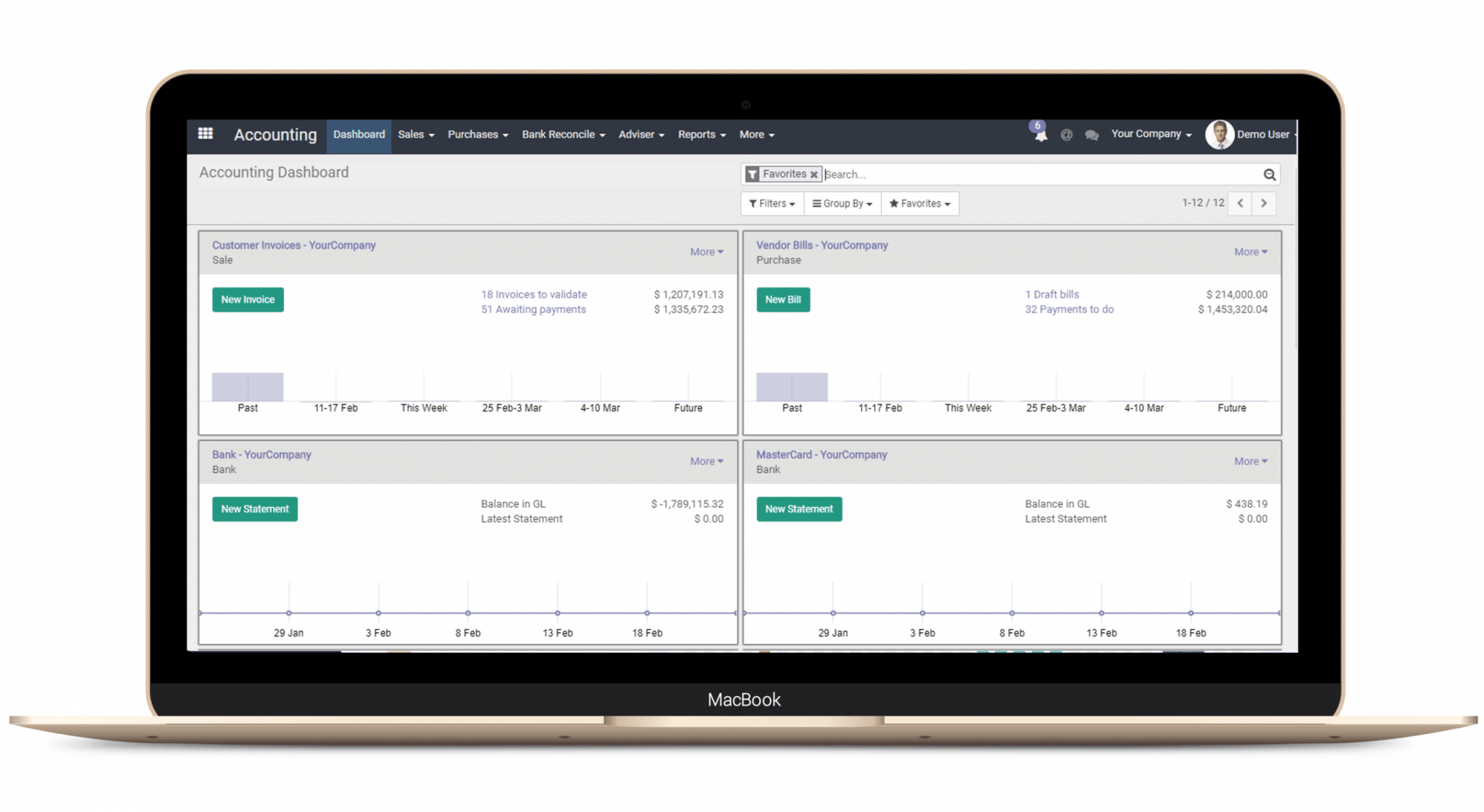Screen dimensions: 1484x812
Task: Click the 18 Invoices to validate link
Action: click(x=533, y=294)
